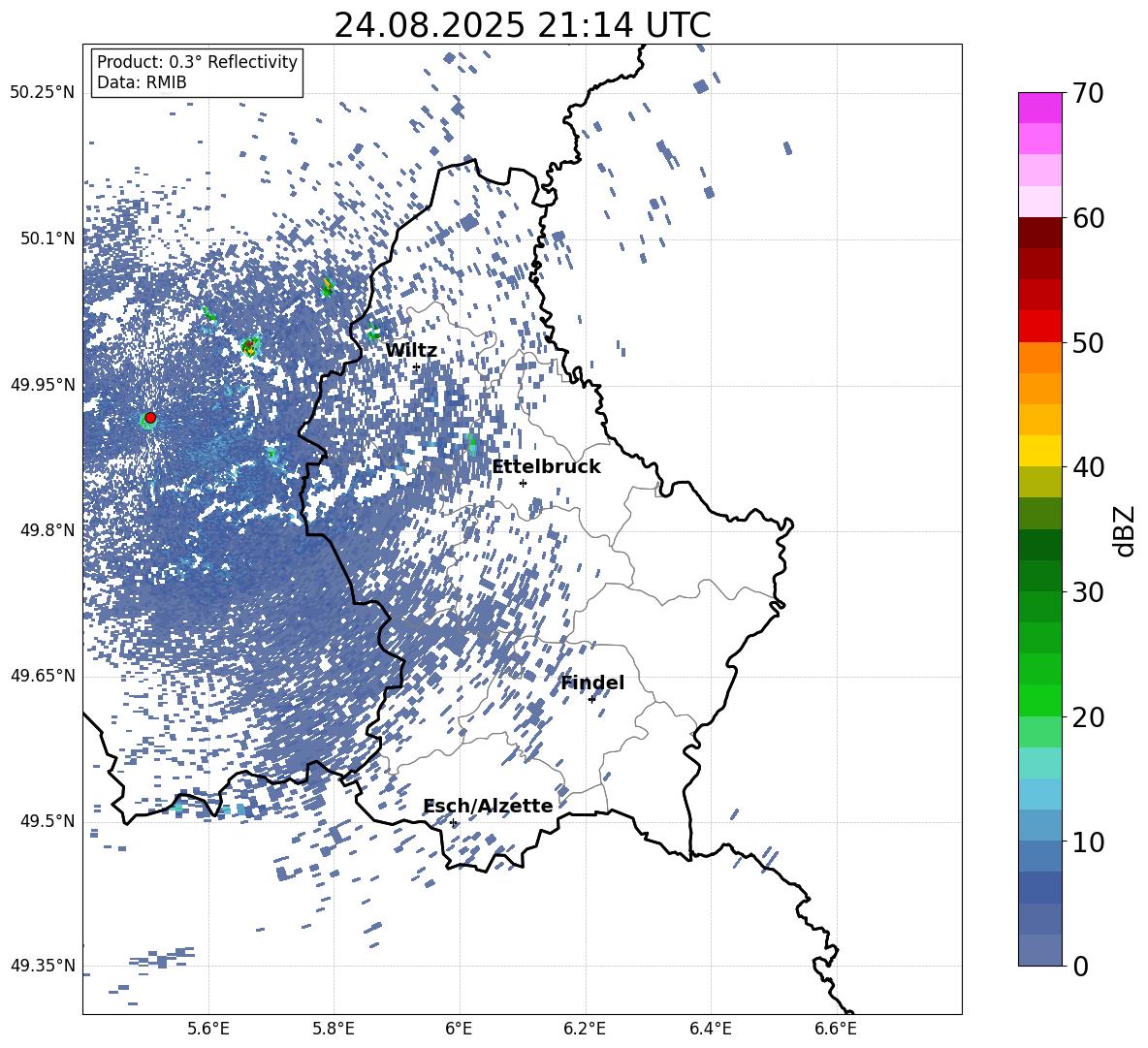
Task: Click the 49.5°N latitude label
Action: tap(47, 821)
